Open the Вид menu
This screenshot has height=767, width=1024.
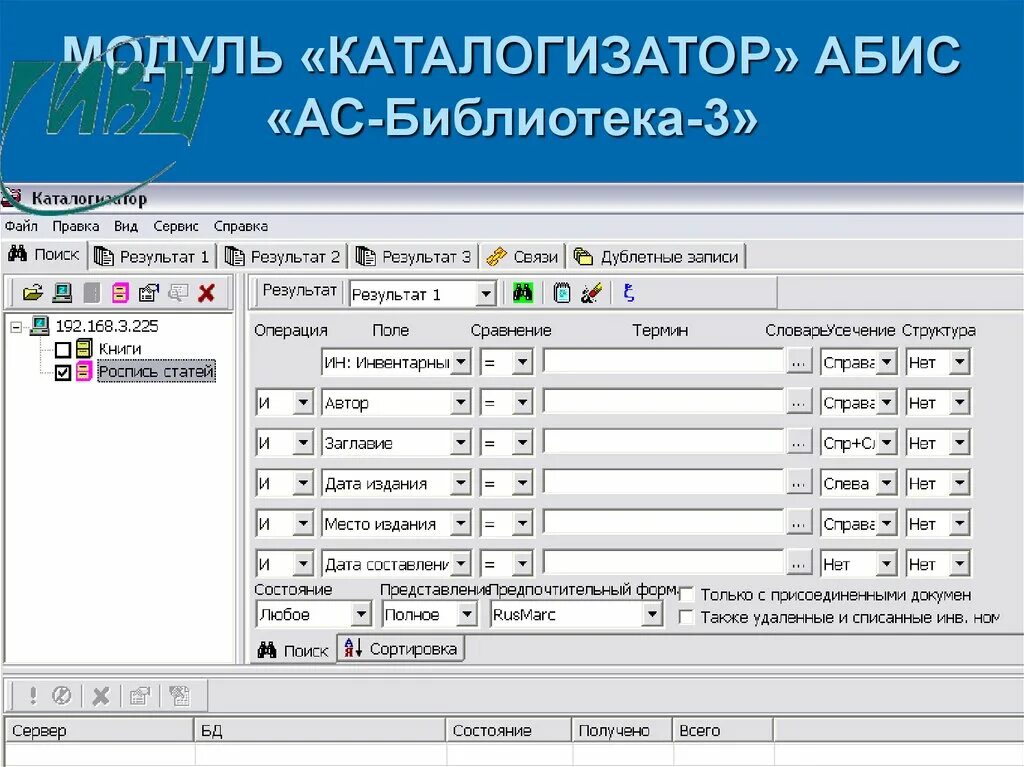[125, 226]
